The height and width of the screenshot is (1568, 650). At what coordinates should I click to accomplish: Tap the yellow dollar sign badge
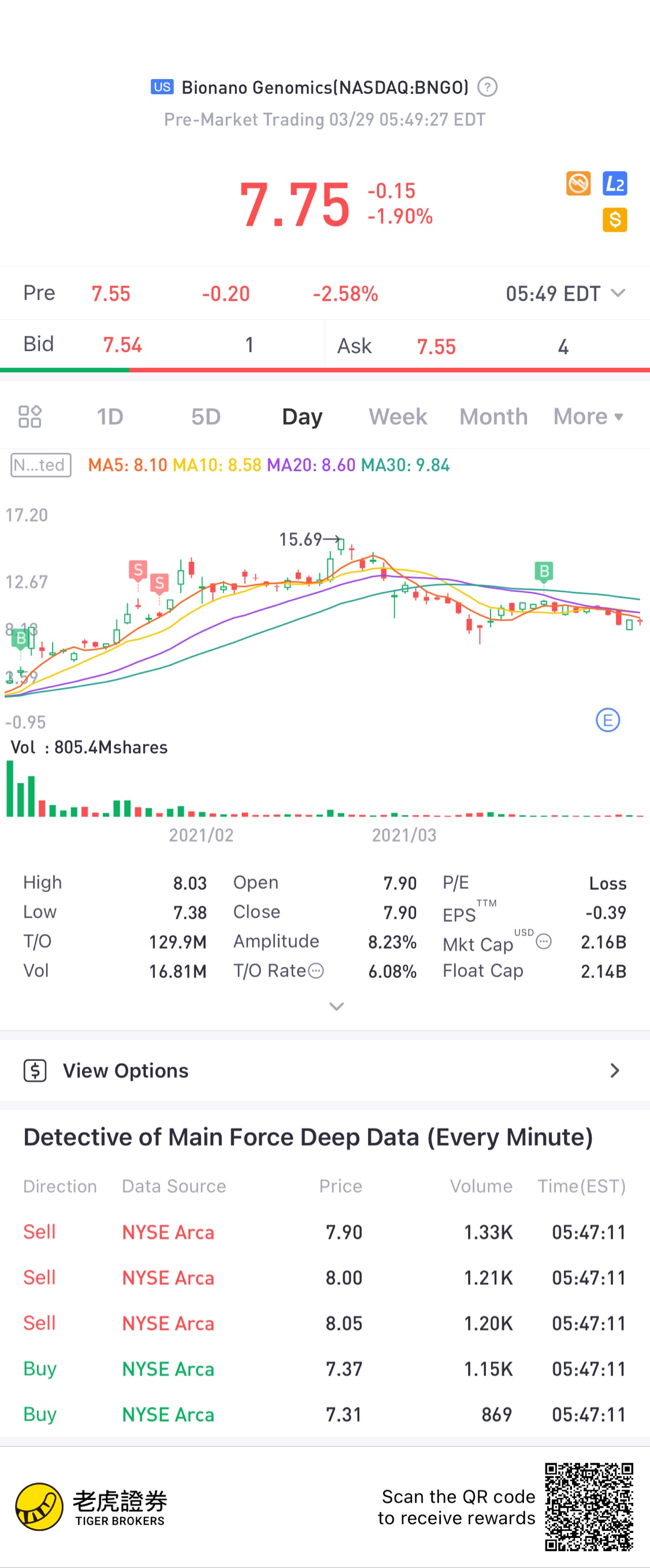(x=615, y=220)
